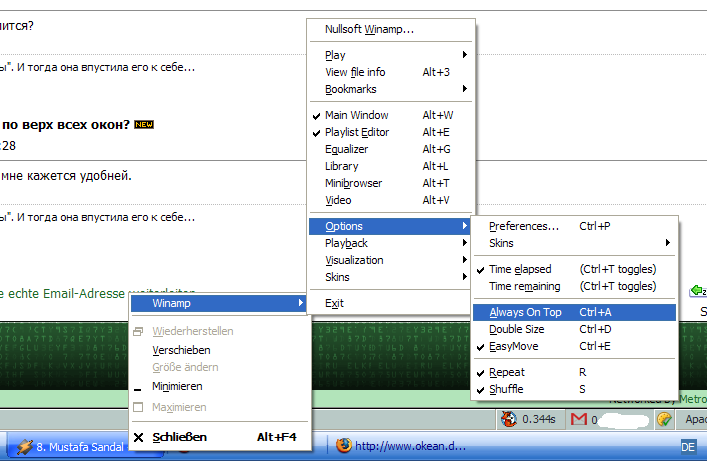
Task: Click the round yellow status bar icon
Action: (664, 420)
